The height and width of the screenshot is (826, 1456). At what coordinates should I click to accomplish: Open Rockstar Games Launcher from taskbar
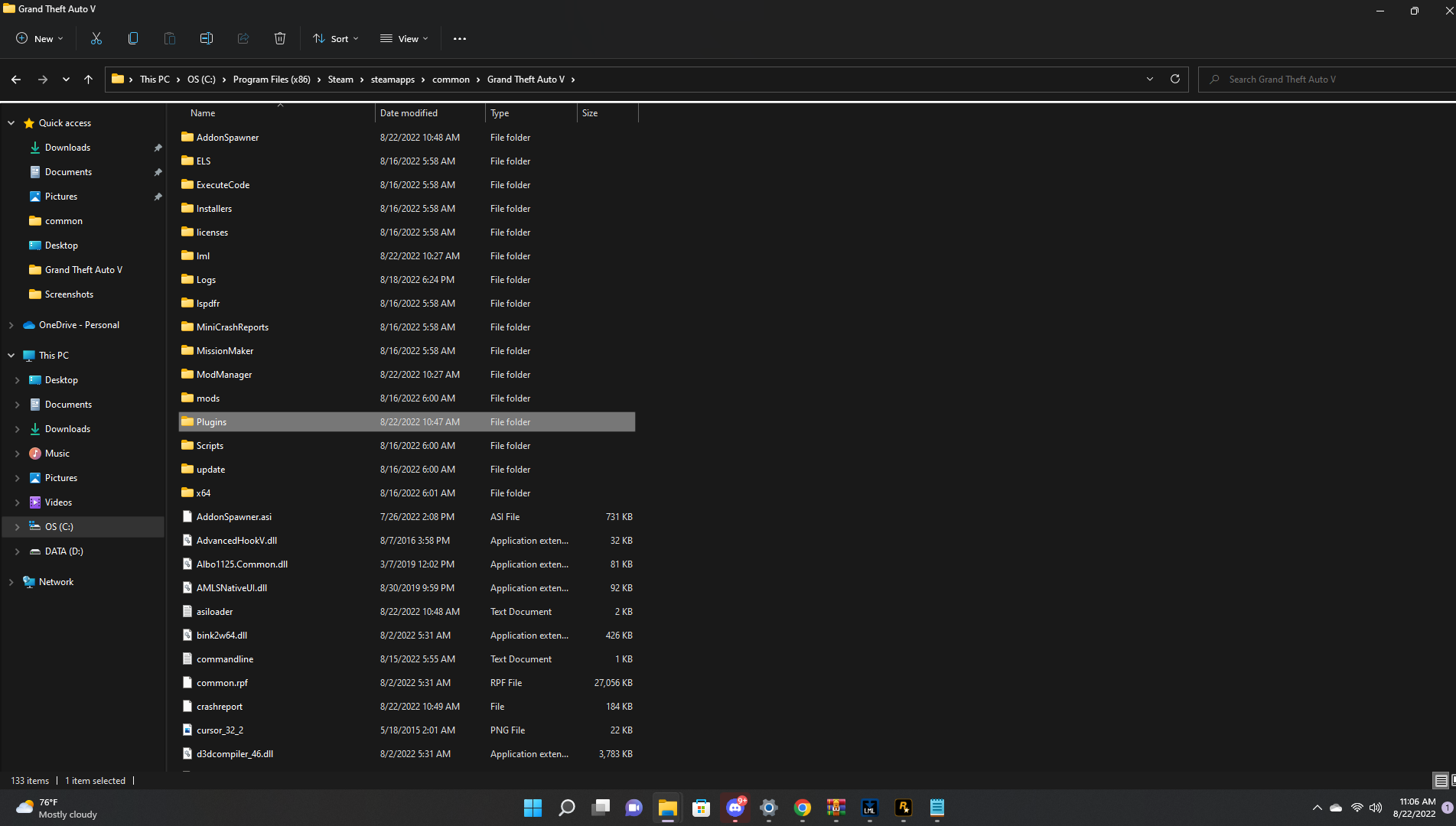coord(904,808)
